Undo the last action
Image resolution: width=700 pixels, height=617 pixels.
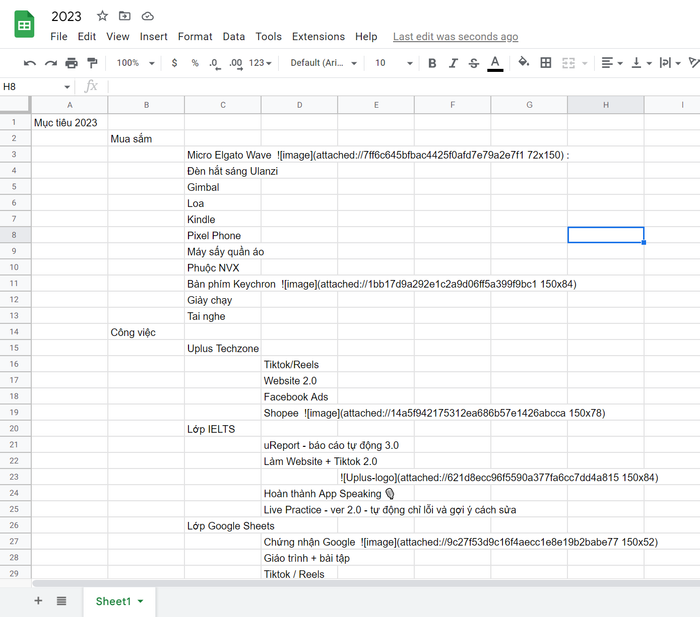click(x=29, y=63)
